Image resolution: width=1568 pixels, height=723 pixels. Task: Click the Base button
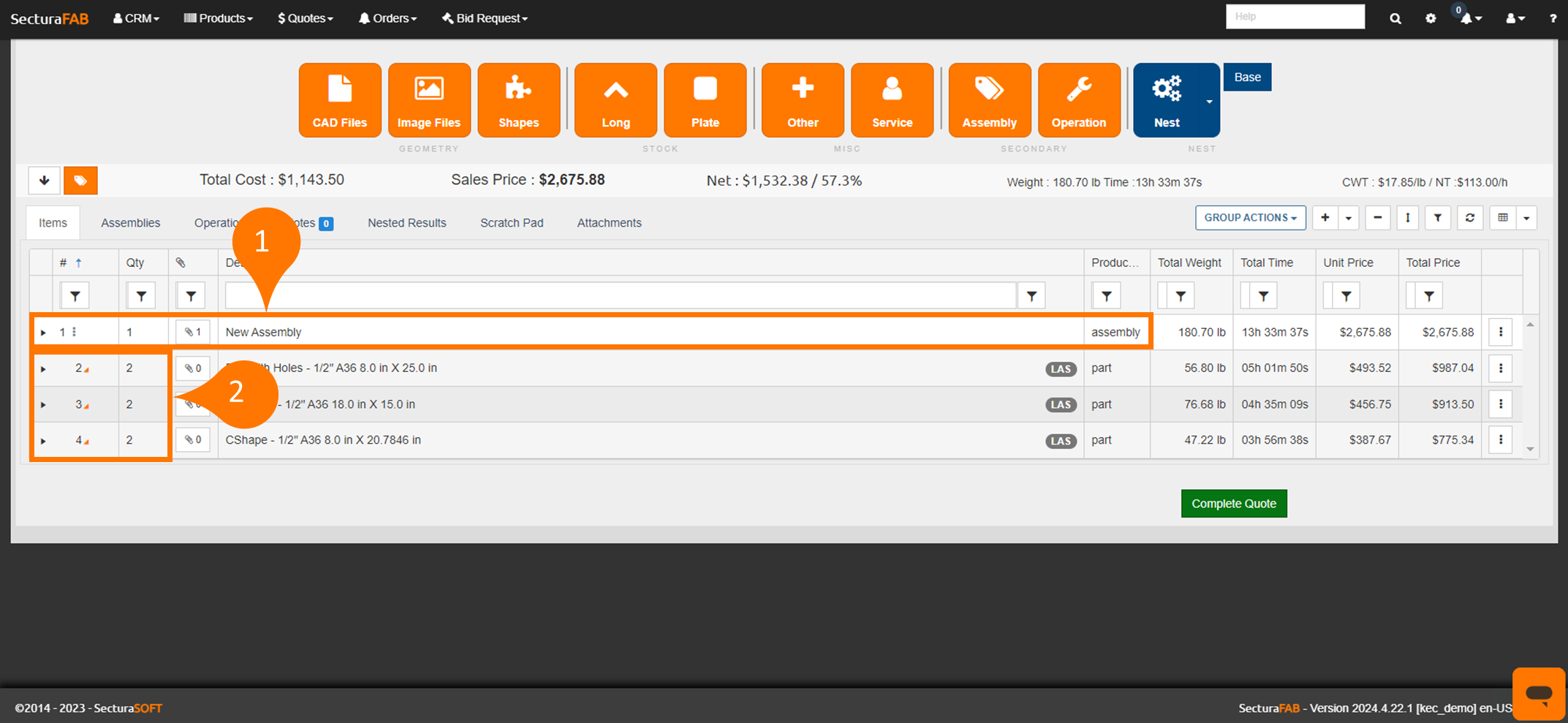click(x=1247, y=77)
